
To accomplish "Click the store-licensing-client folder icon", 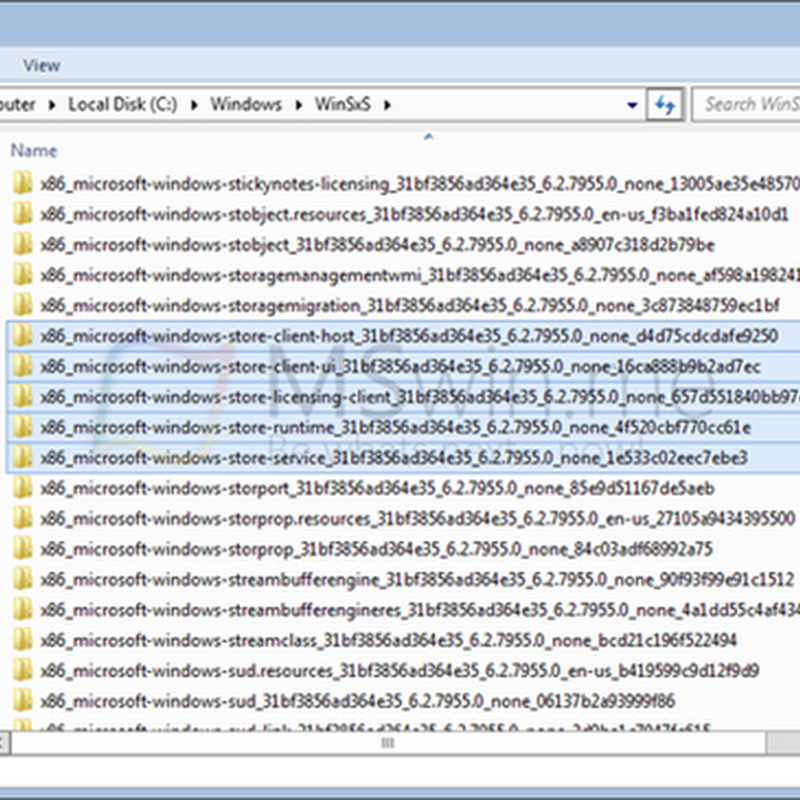I will coord(22,396).
